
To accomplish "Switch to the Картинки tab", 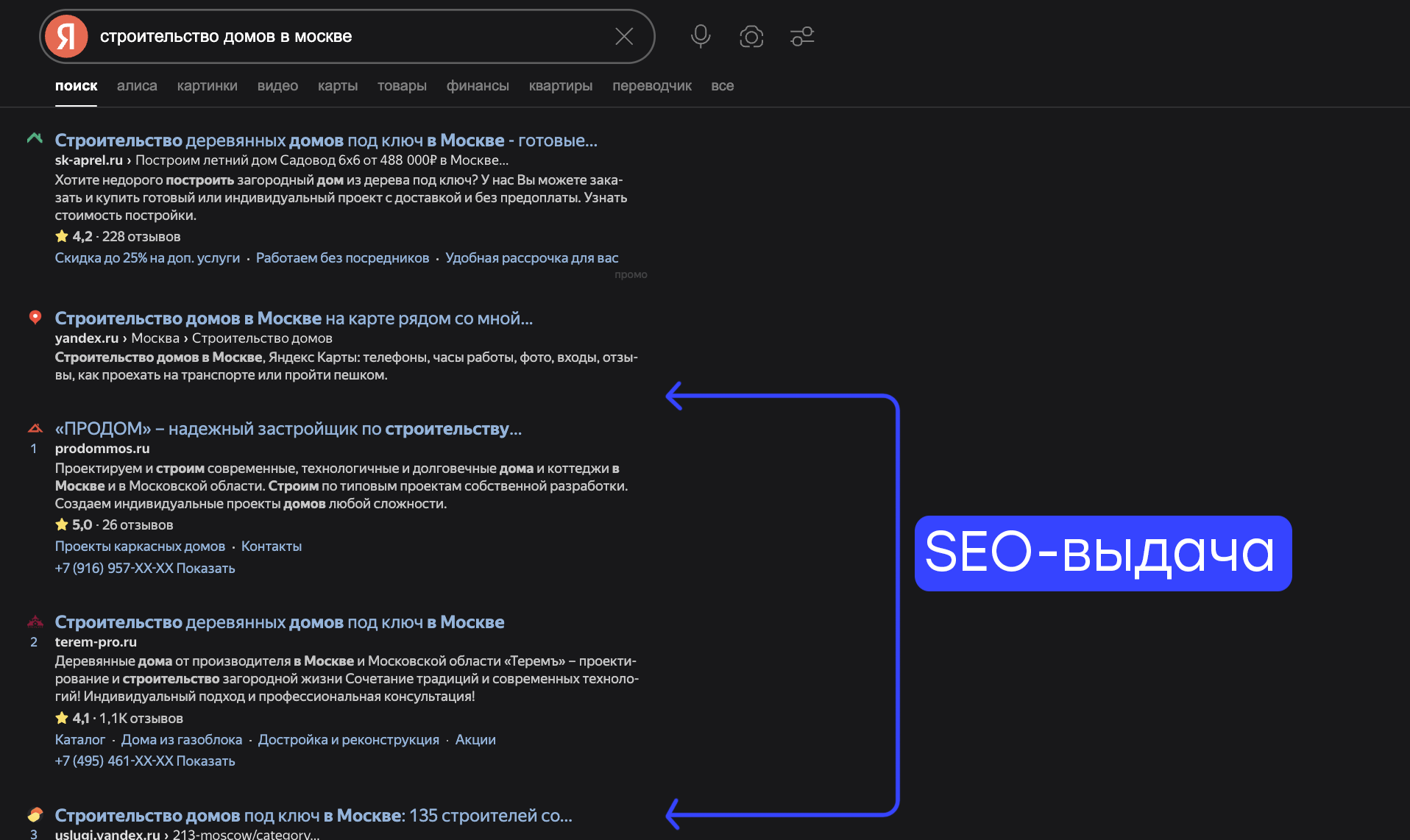I will click(207, 86).
